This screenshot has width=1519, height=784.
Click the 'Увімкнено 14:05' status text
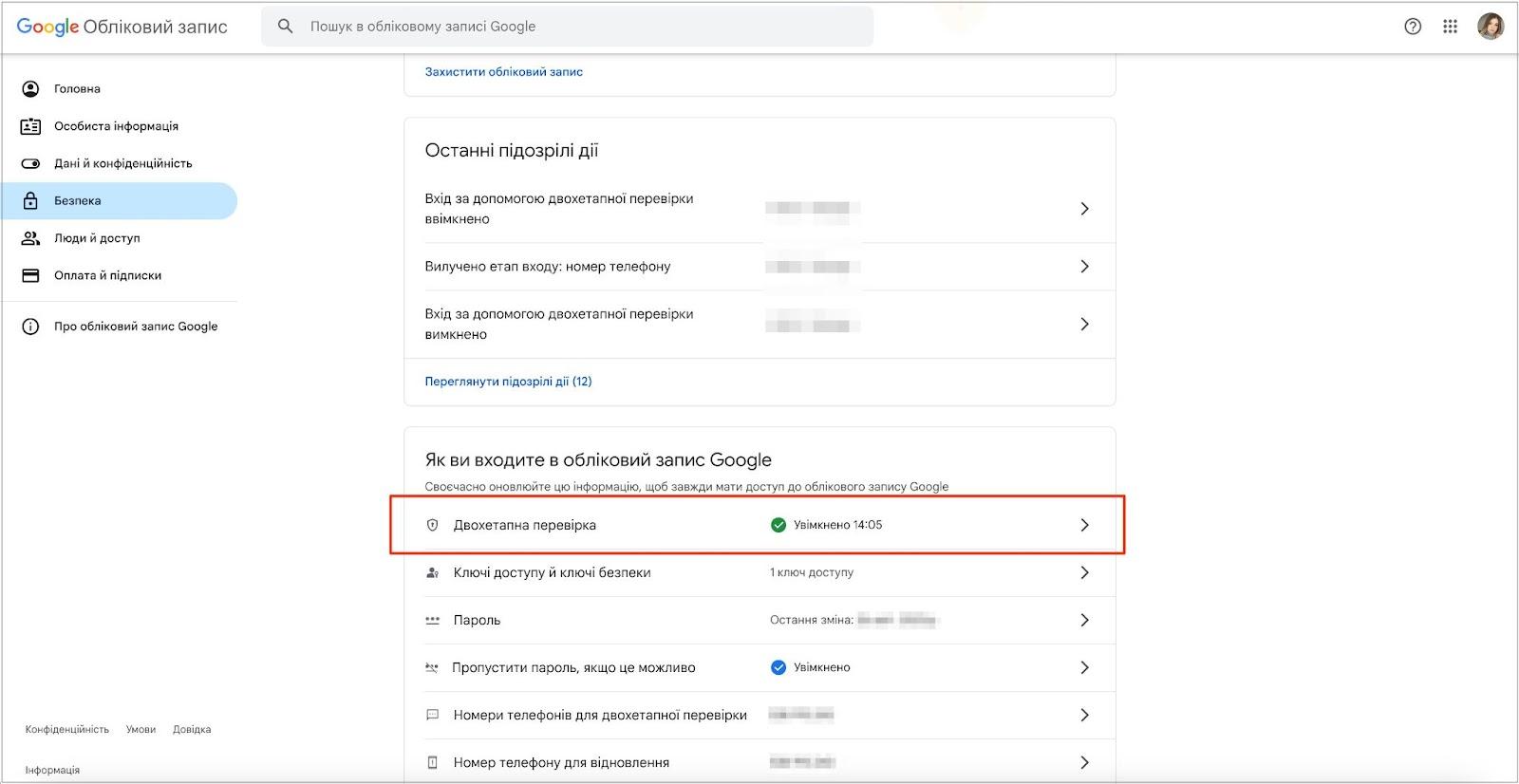tap(838, 525)
